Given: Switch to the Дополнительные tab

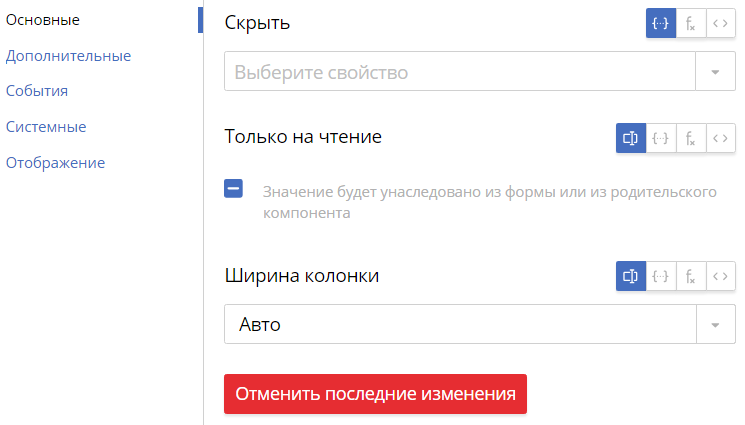Looking at the screenshot, I should [x=68, y=56].
